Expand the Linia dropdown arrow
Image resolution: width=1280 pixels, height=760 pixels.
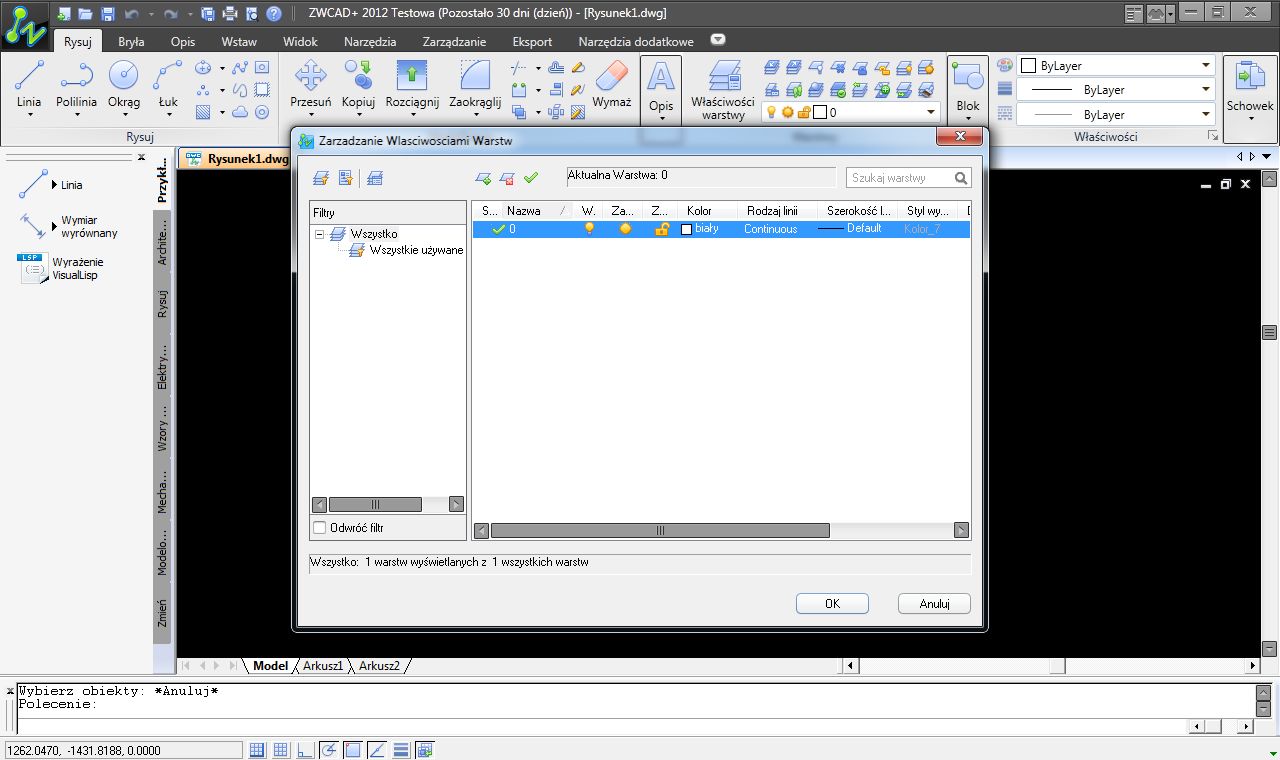point(29,115)
